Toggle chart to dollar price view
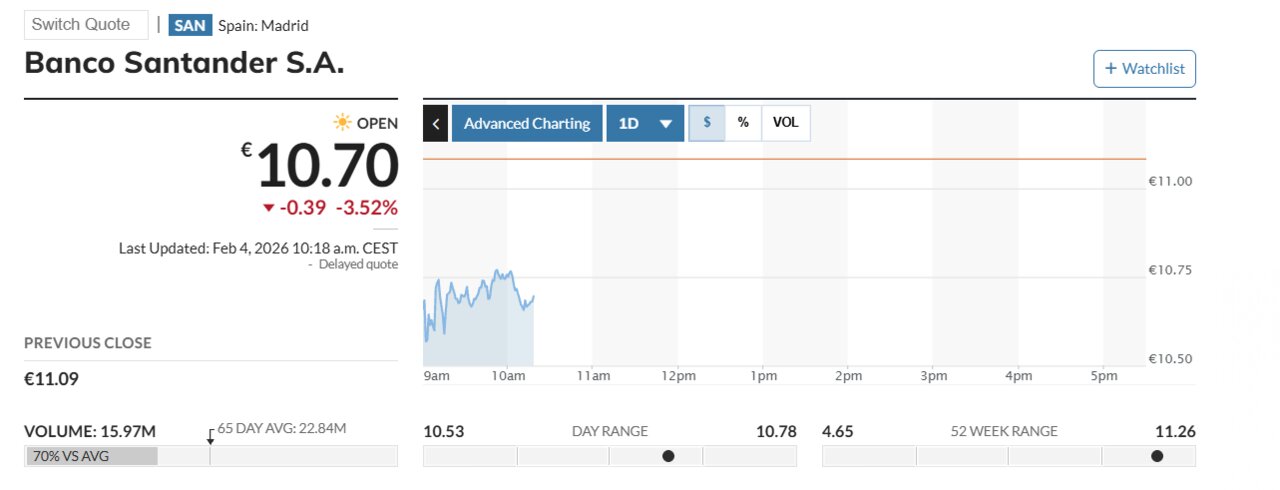 [x=707, y=123]
